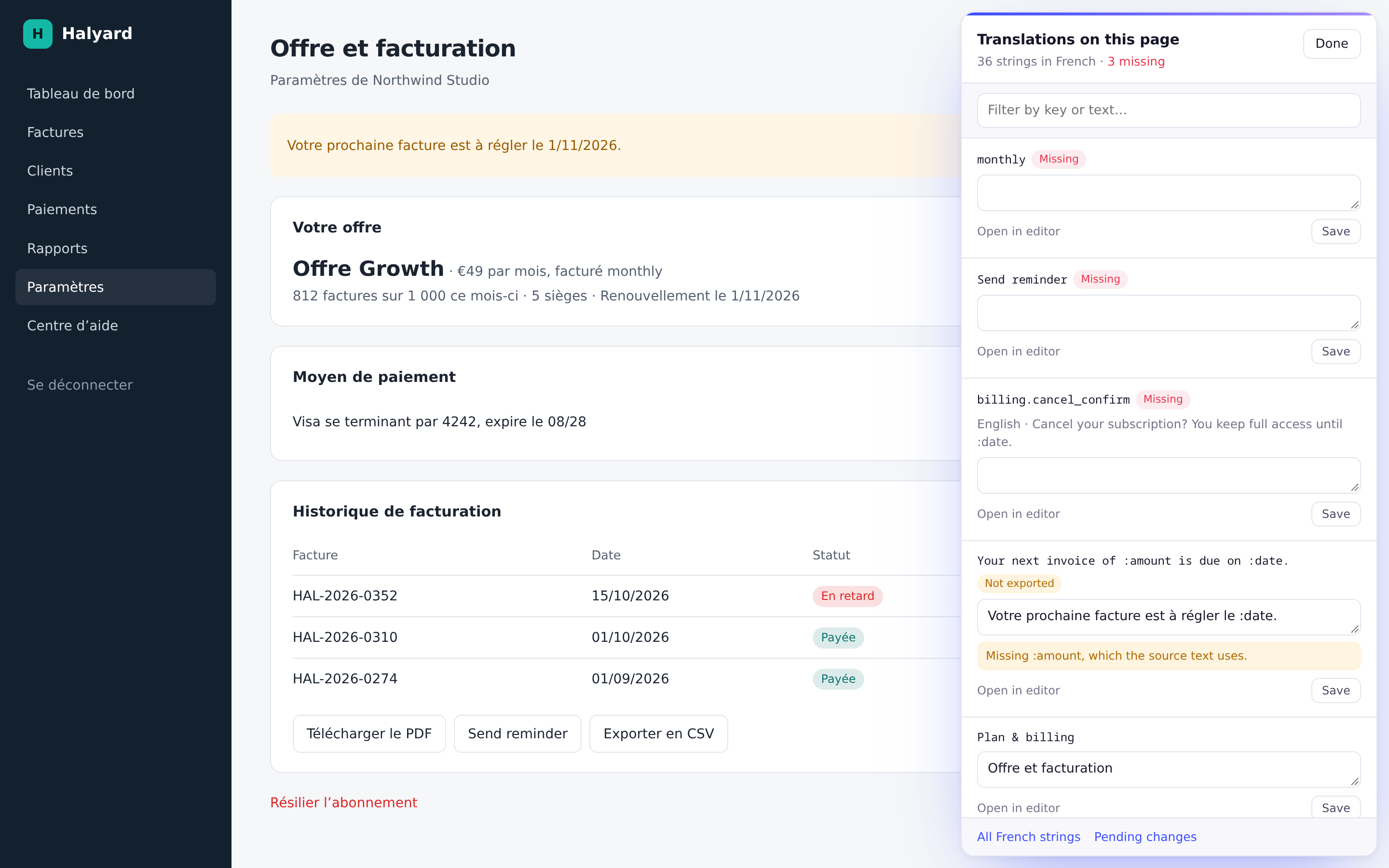Viewport: 1389px width, 868px height.
Task: Click the Missing :amount warning message
Action: tap(1169, 656)
